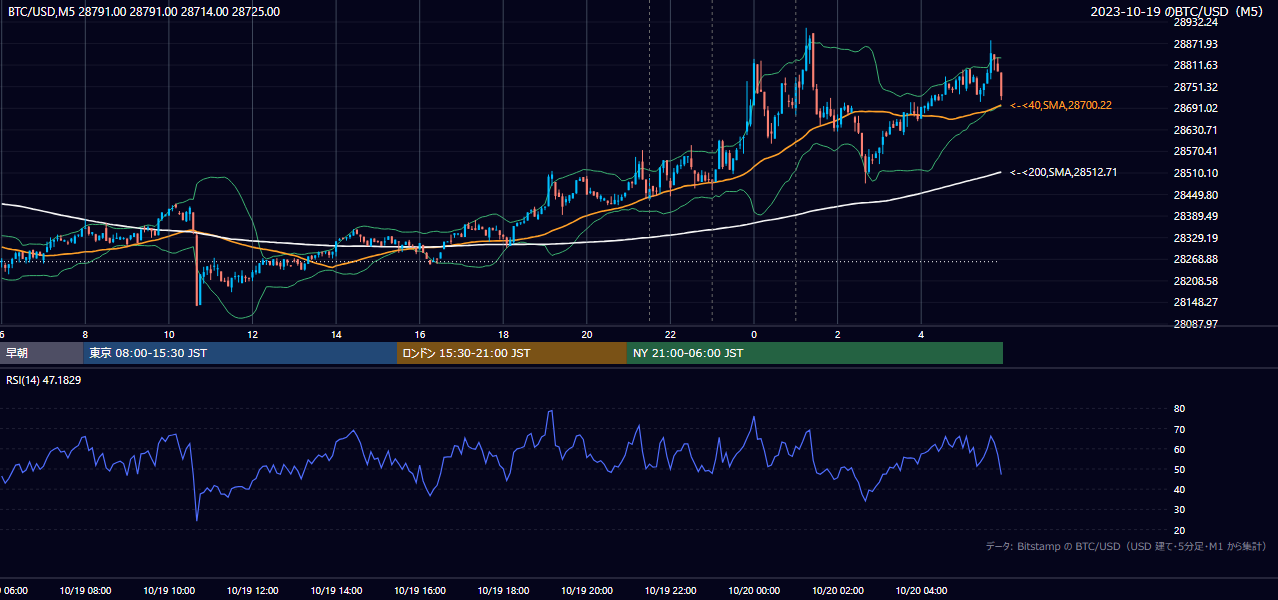Select the 2023-10-19 BTC/USD (M5) header label
1278x600 pixels.
1179,12
